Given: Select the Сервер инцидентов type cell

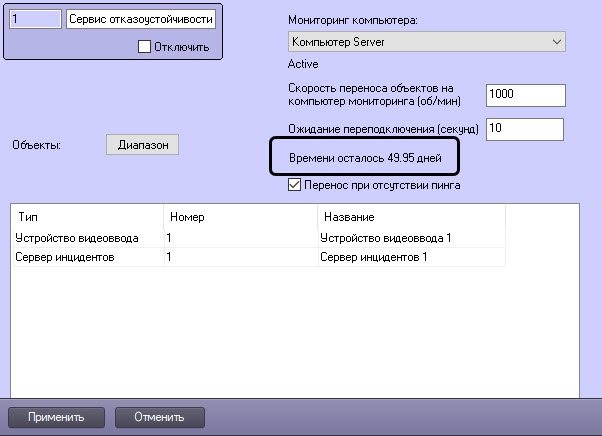Looking at the screenshot, I should [86, 258].
